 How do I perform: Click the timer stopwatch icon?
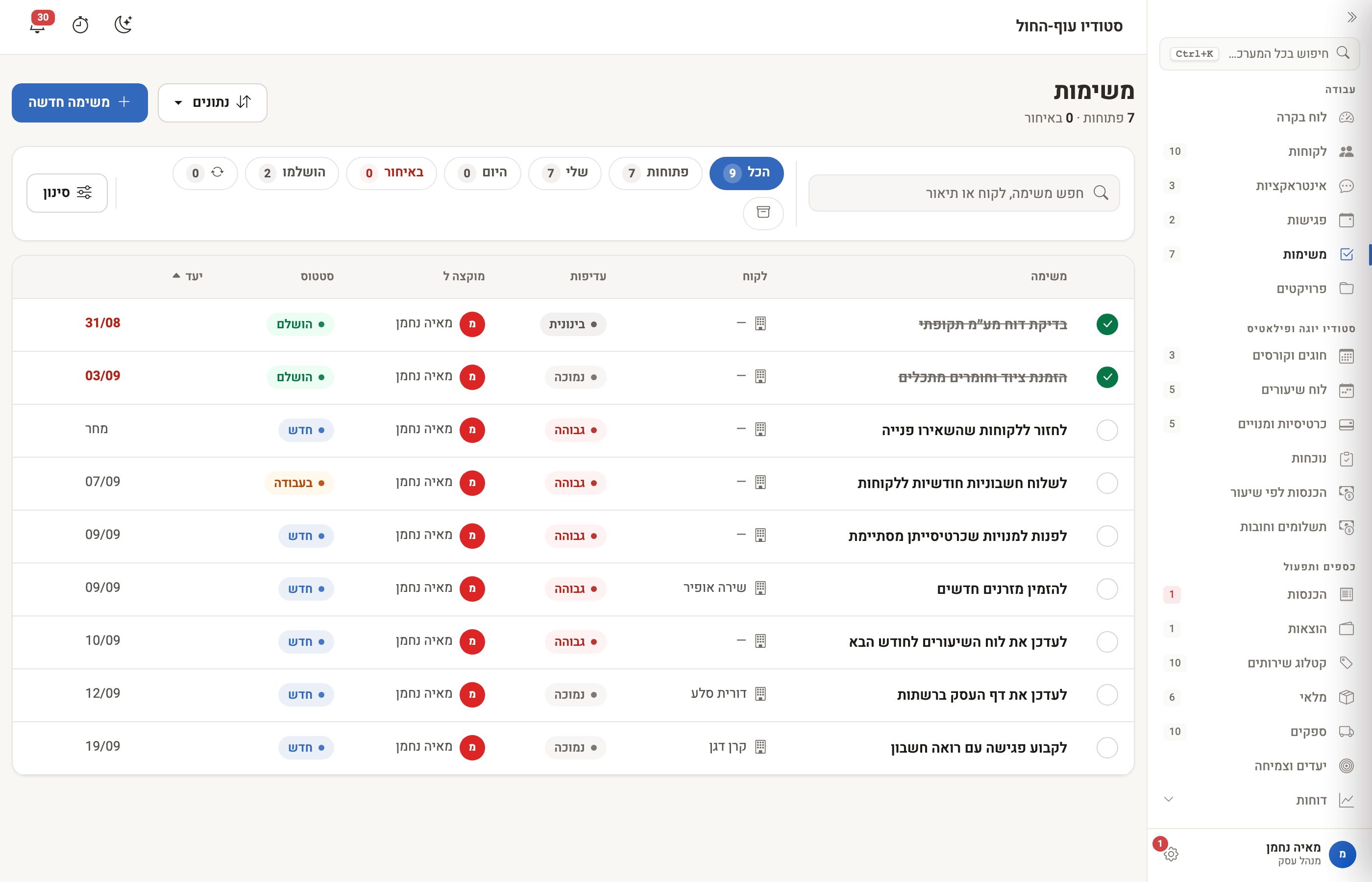tap(80, 24)
